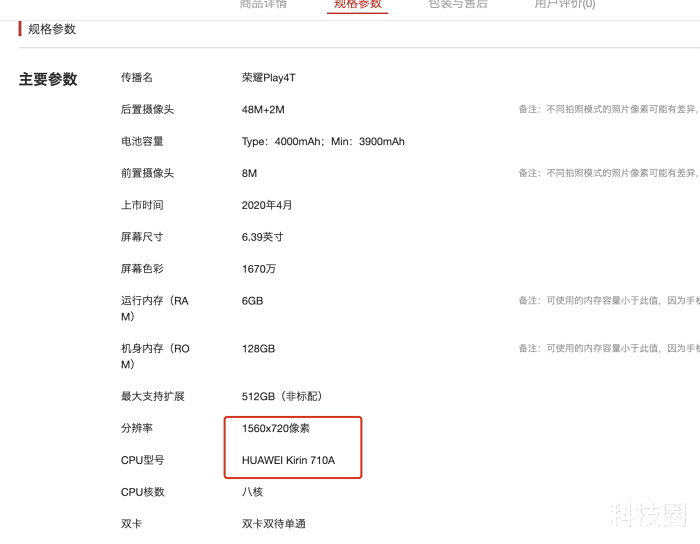This screenshot has width=700, height=544.
Task: Open the 用户评价(0) tab
Action: point(565,4)
